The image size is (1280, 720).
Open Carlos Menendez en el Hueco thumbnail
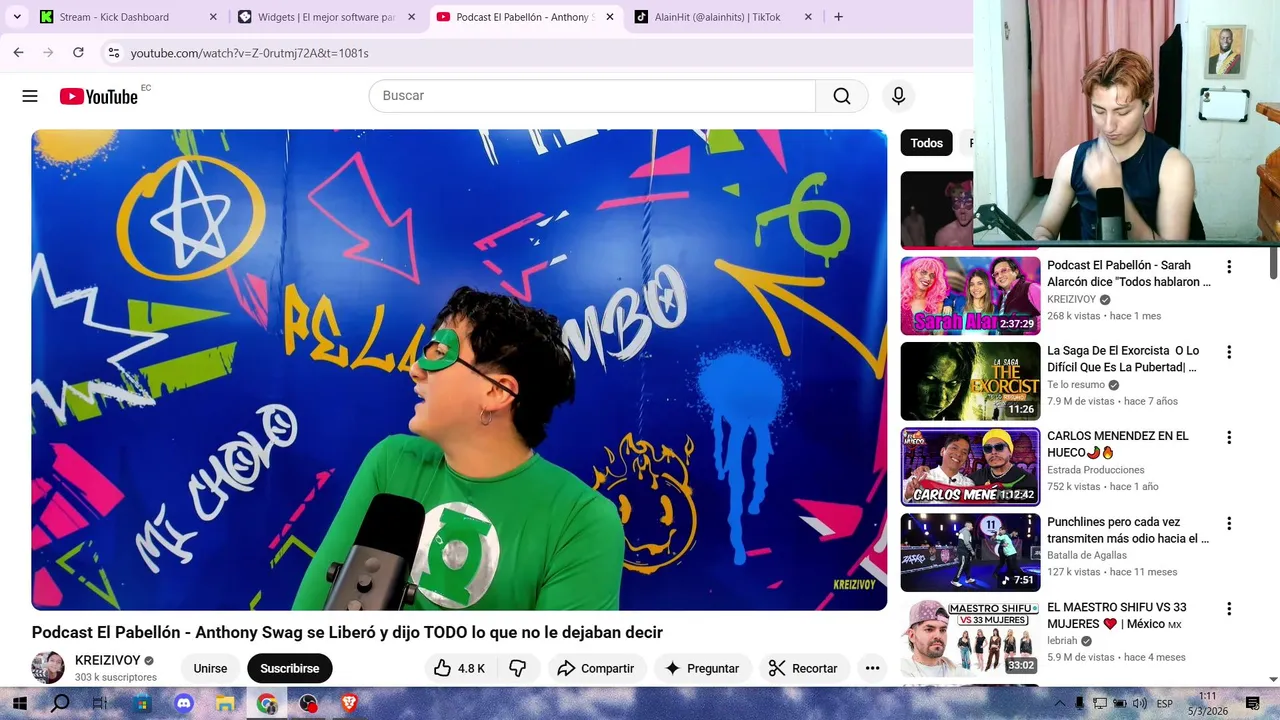point(970,467)
